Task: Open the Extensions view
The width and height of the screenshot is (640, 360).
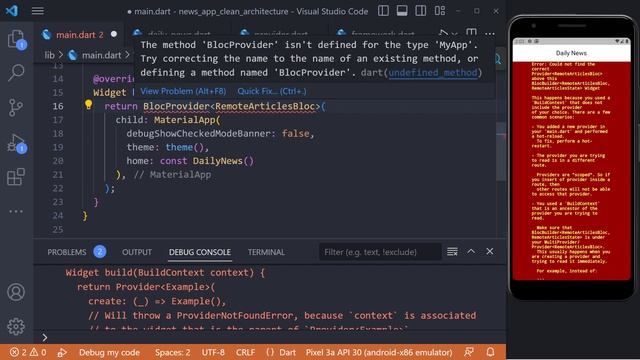Action: tap(16, 177)
